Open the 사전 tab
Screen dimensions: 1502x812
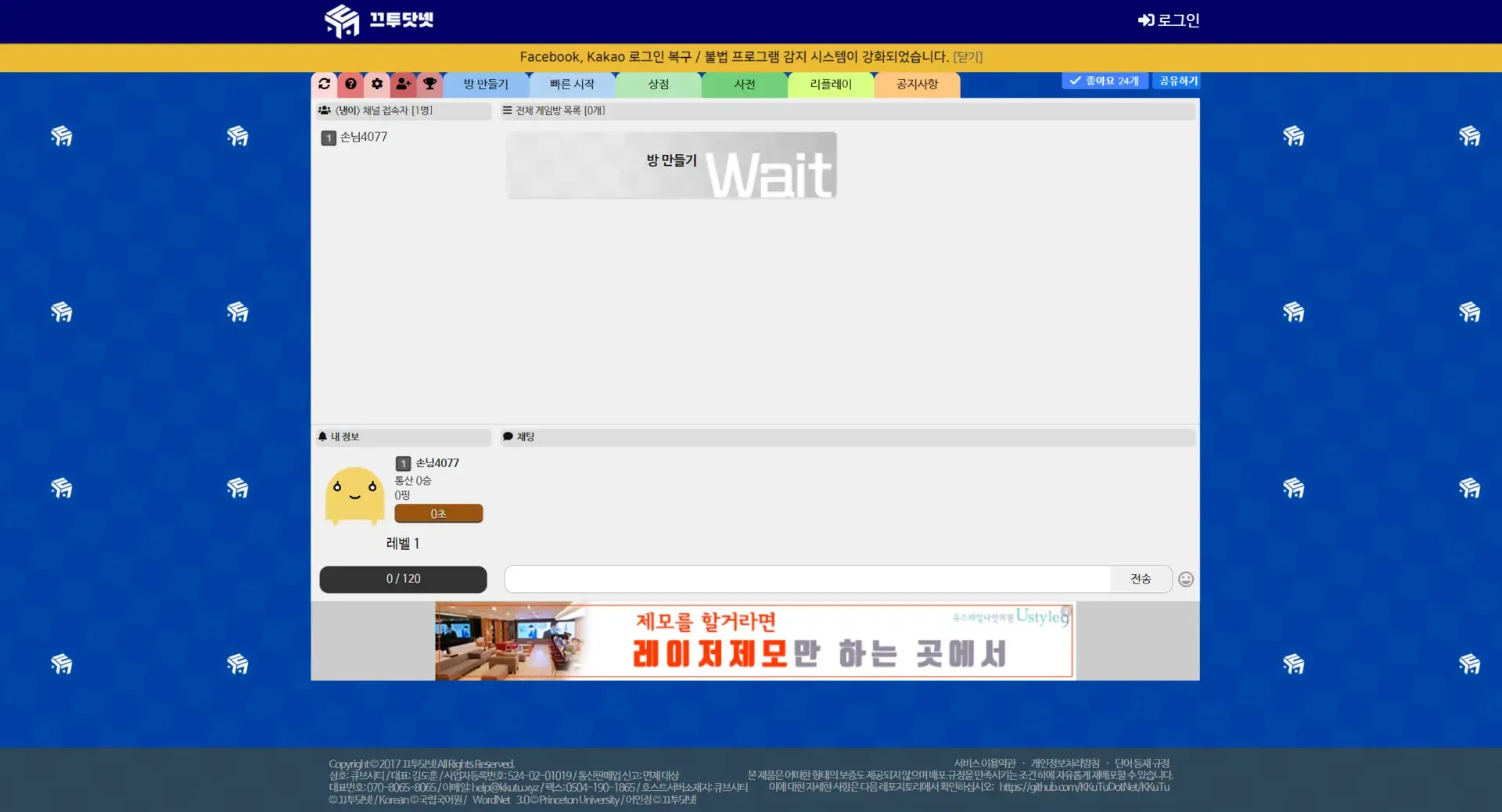pos(745,84)
